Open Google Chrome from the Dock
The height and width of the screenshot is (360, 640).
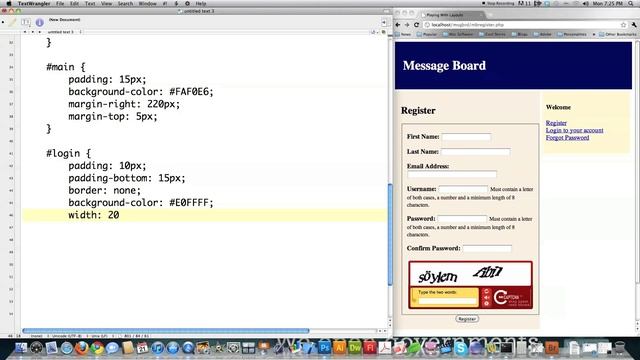97,348
